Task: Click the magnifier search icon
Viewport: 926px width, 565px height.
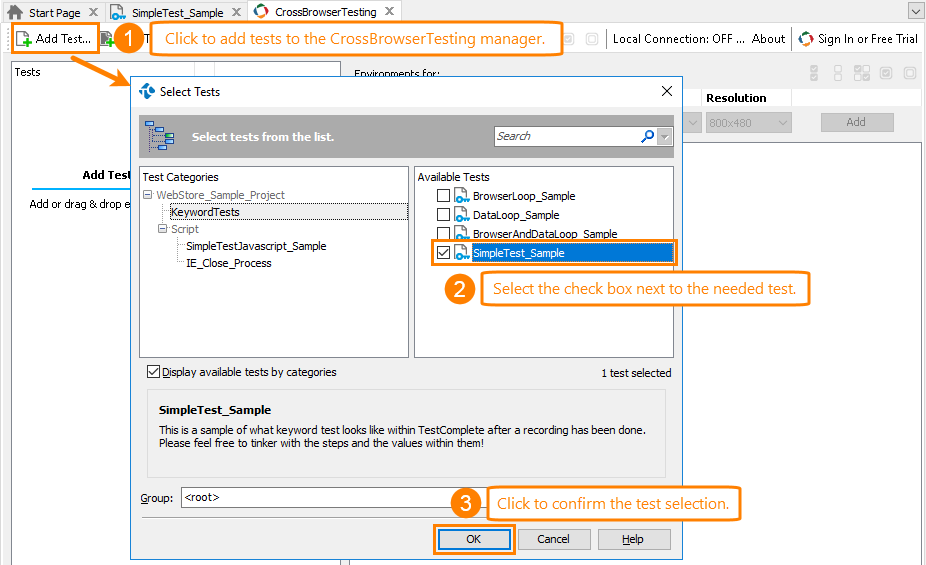Action: point(647,136)
